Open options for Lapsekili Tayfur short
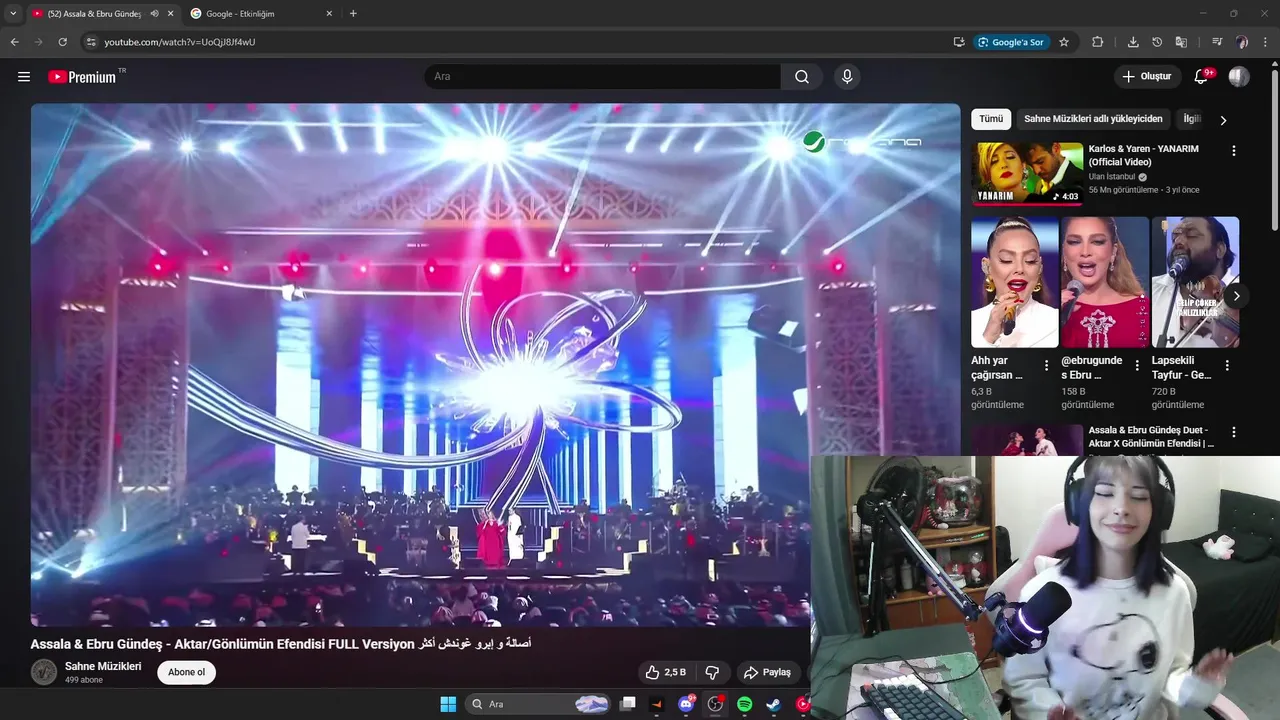Viewport: 1280px width, 720px height. pyautogui.click(x=1227, y=366)
